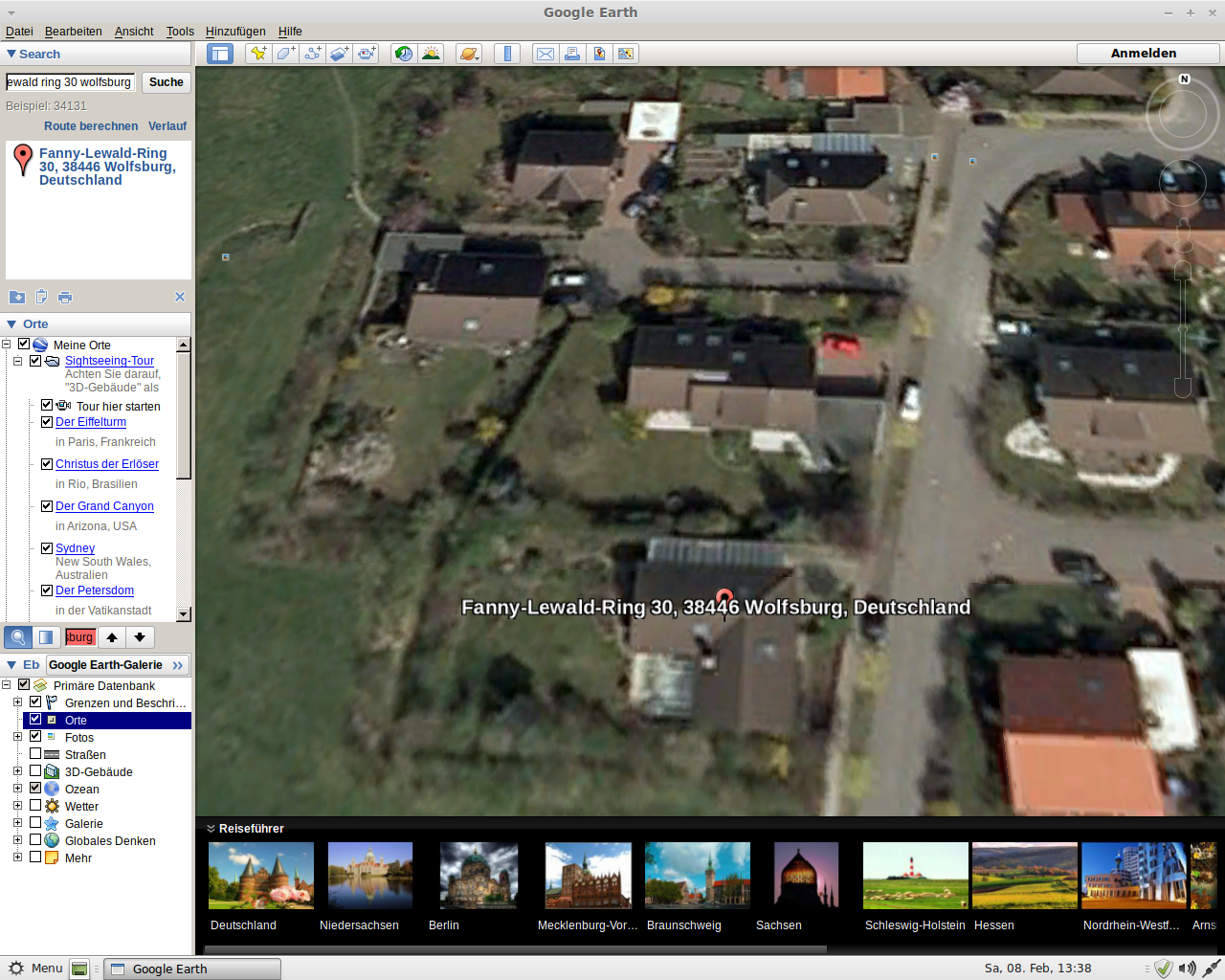Open the Tools menu
This screenshot has width=1225, height=980.
180,32
